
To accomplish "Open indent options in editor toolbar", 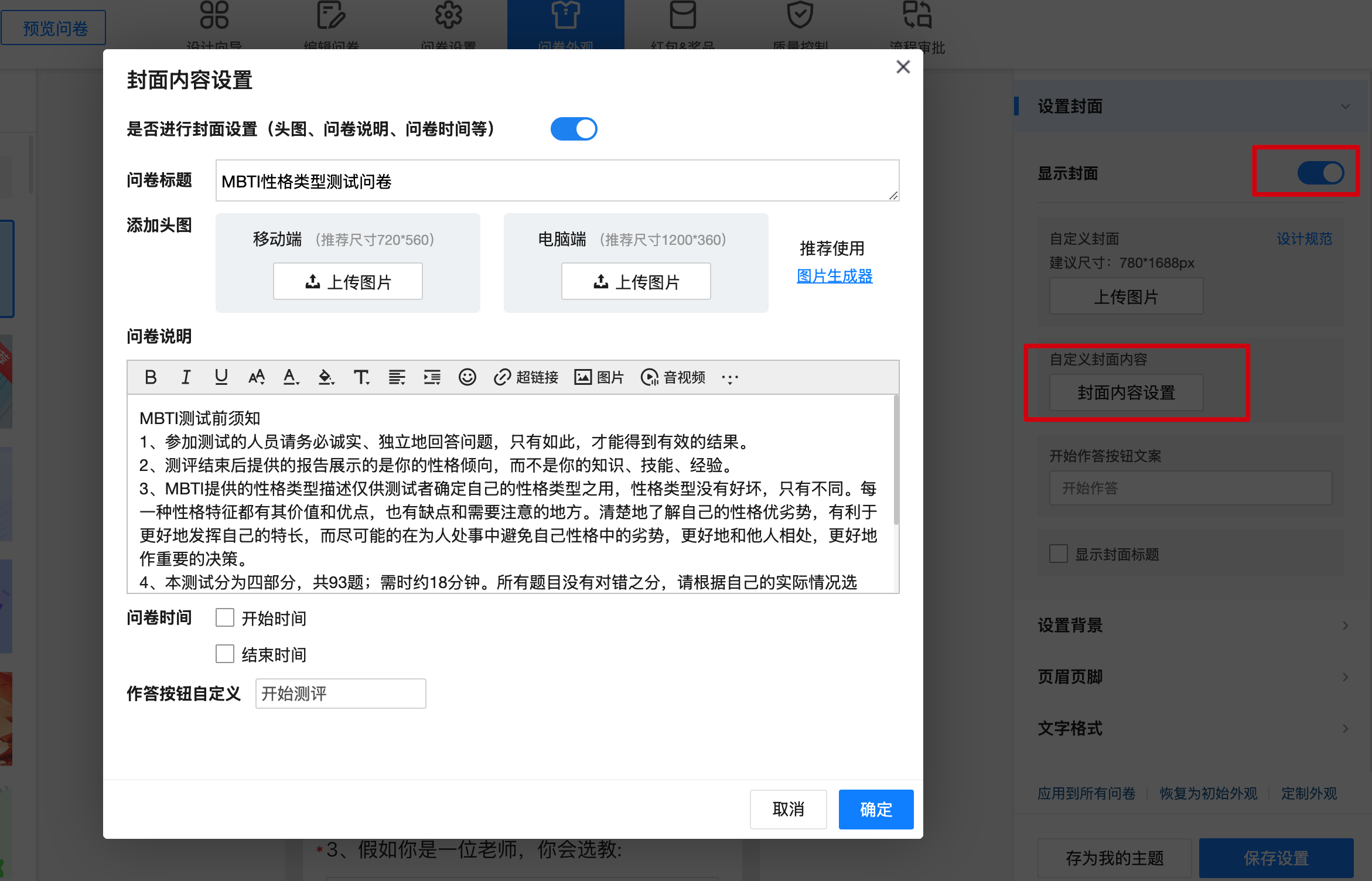I will (x=432, y=377).
